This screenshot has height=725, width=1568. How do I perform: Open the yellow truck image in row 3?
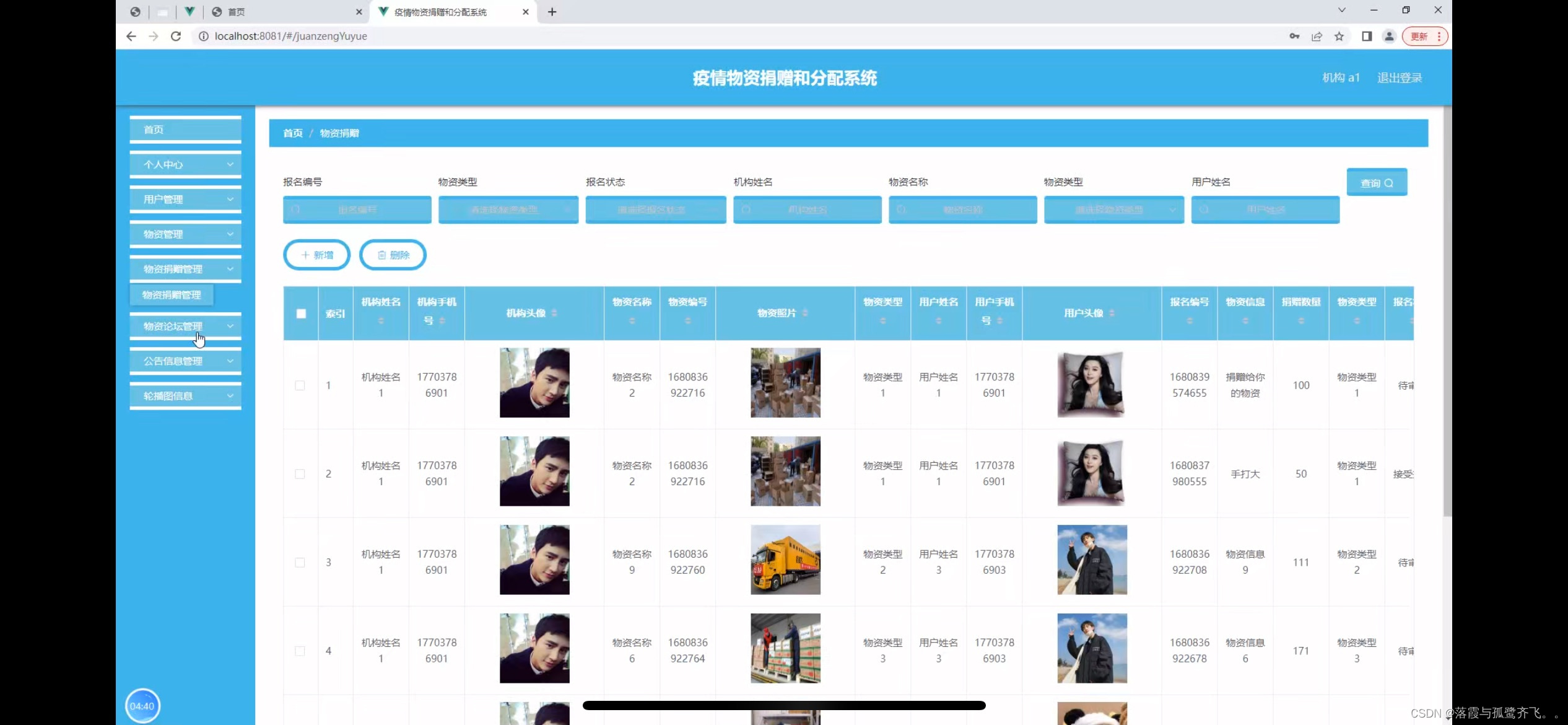click(785, 560)
